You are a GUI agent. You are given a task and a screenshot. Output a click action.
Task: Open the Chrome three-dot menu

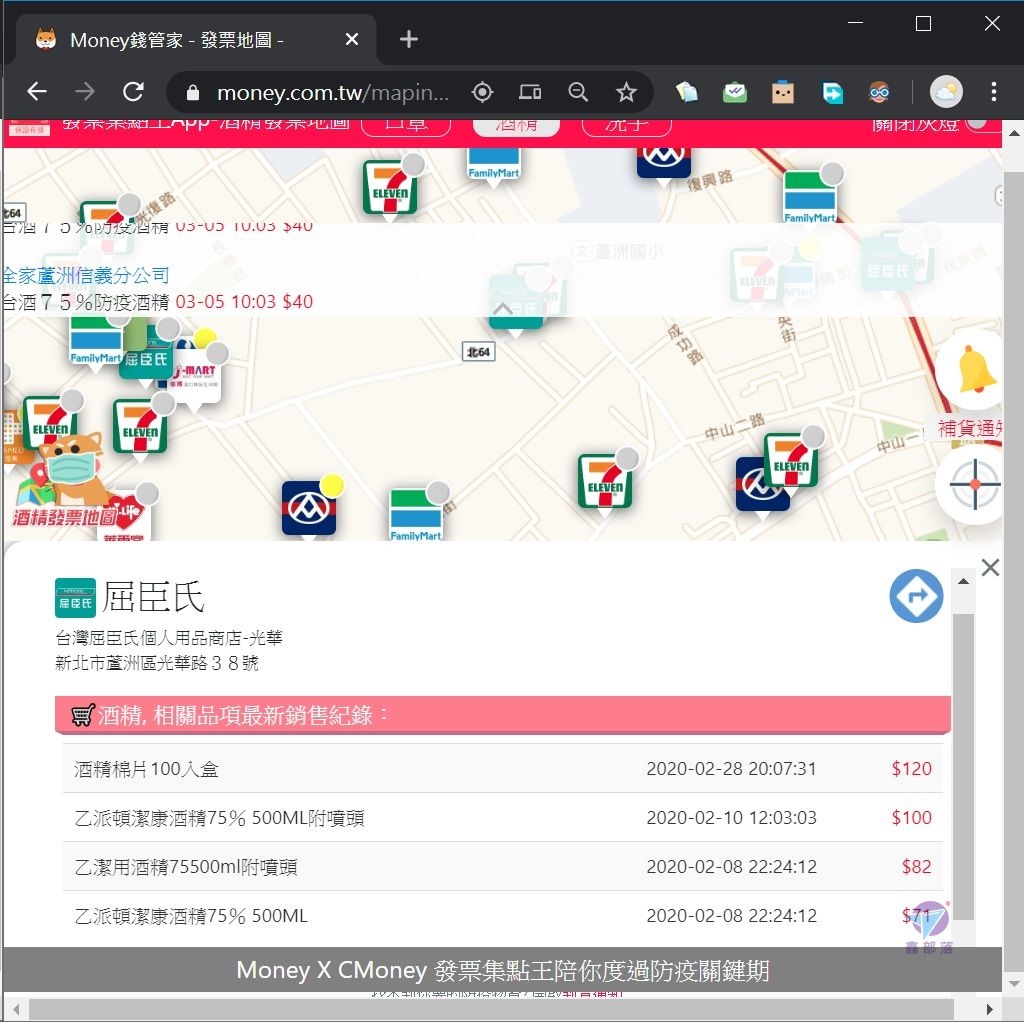993,92
